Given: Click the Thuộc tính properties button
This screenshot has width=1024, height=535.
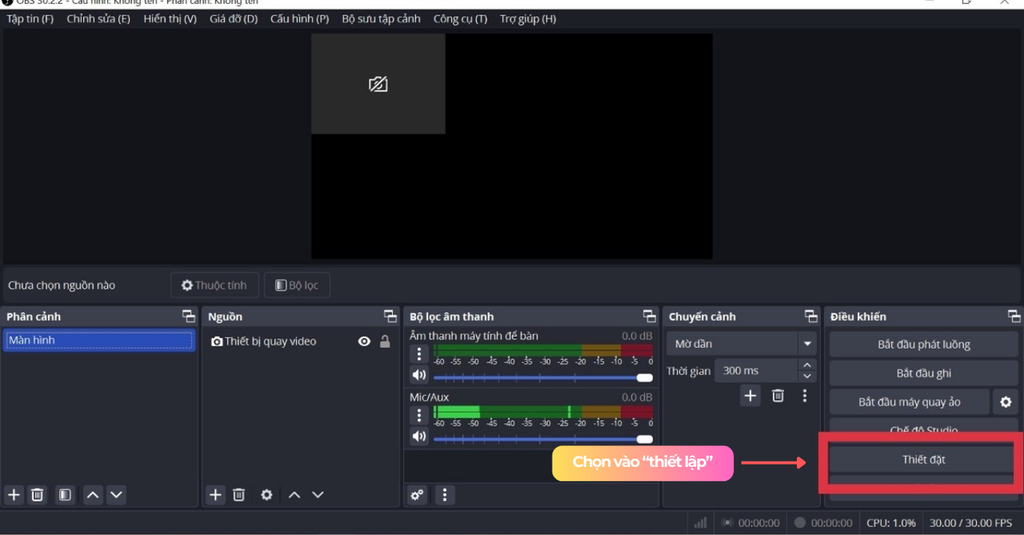Looking at the screenshot, I should pos(214,285).
